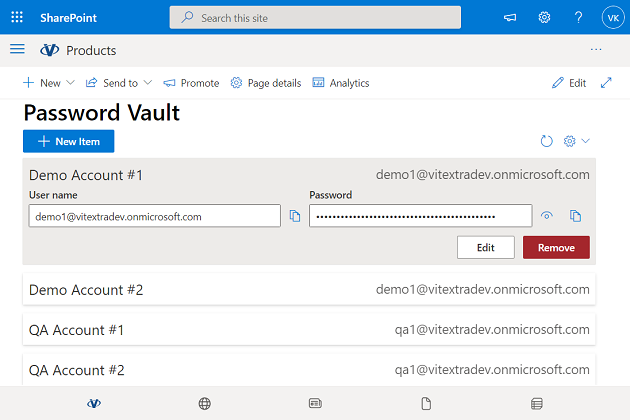Open Page details
The width and height of the screenshot is (630, 420).
click(266, 83)
